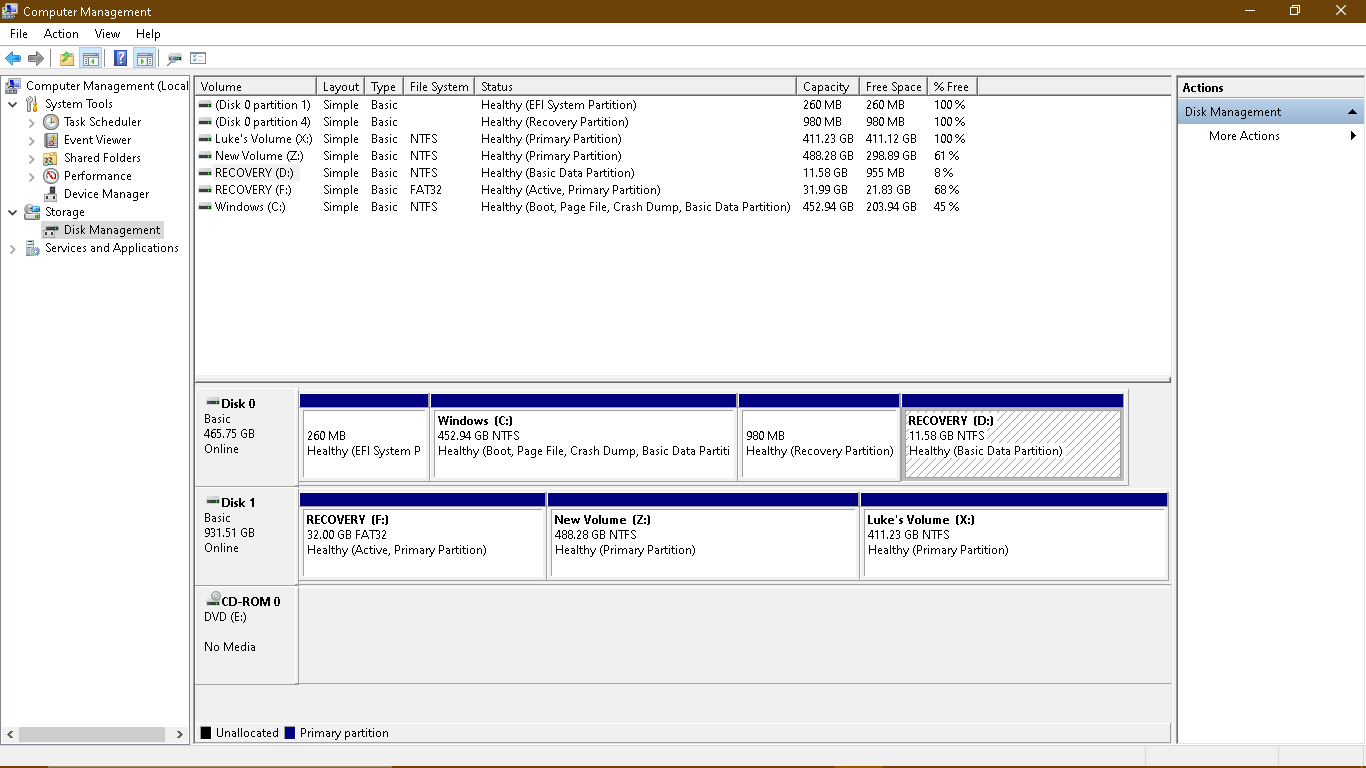This screenshot has height=768, width=1366.
Task: Click the black Unallocated legend swatch
Action: tap(206, 733)
